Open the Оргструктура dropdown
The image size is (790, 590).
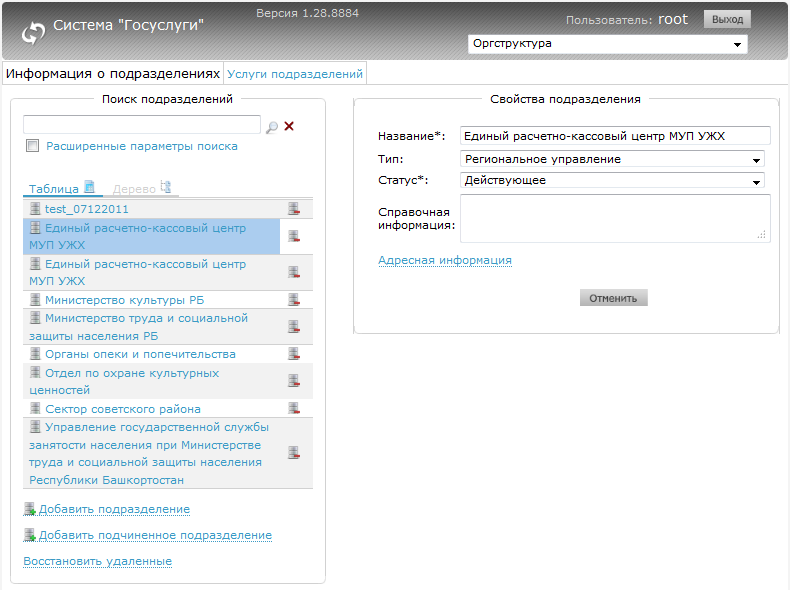[608, 44]
